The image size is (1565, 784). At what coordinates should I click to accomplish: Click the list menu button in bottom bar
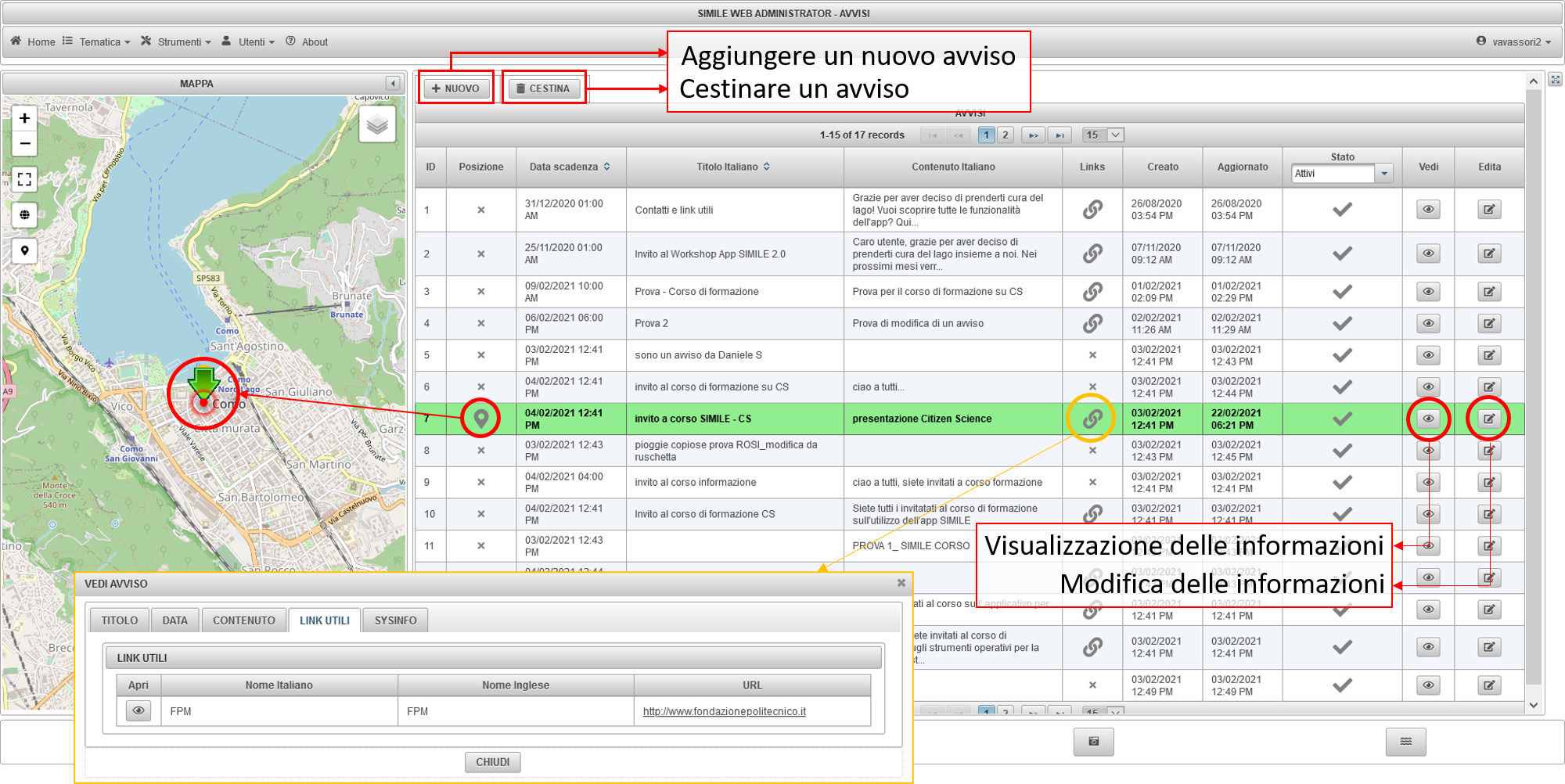(1406, 741)
